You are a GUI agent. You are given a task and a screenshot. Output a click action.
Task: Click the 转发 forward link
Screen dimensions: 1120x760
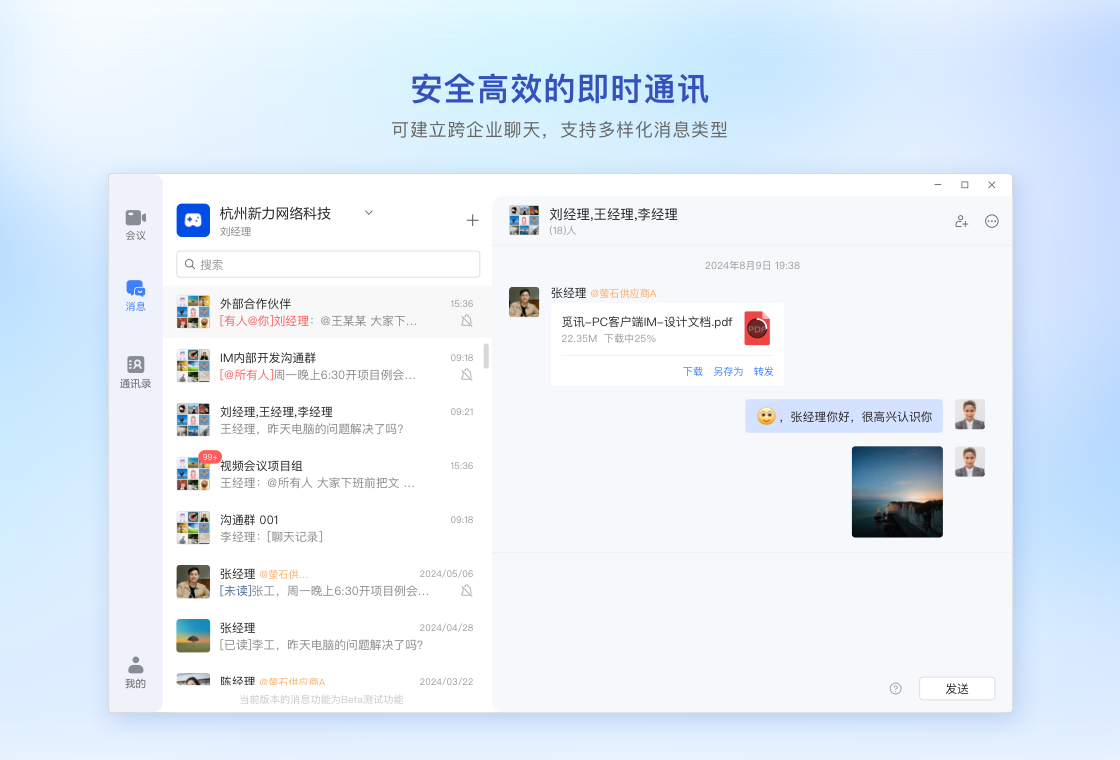[x=764, y=371]
